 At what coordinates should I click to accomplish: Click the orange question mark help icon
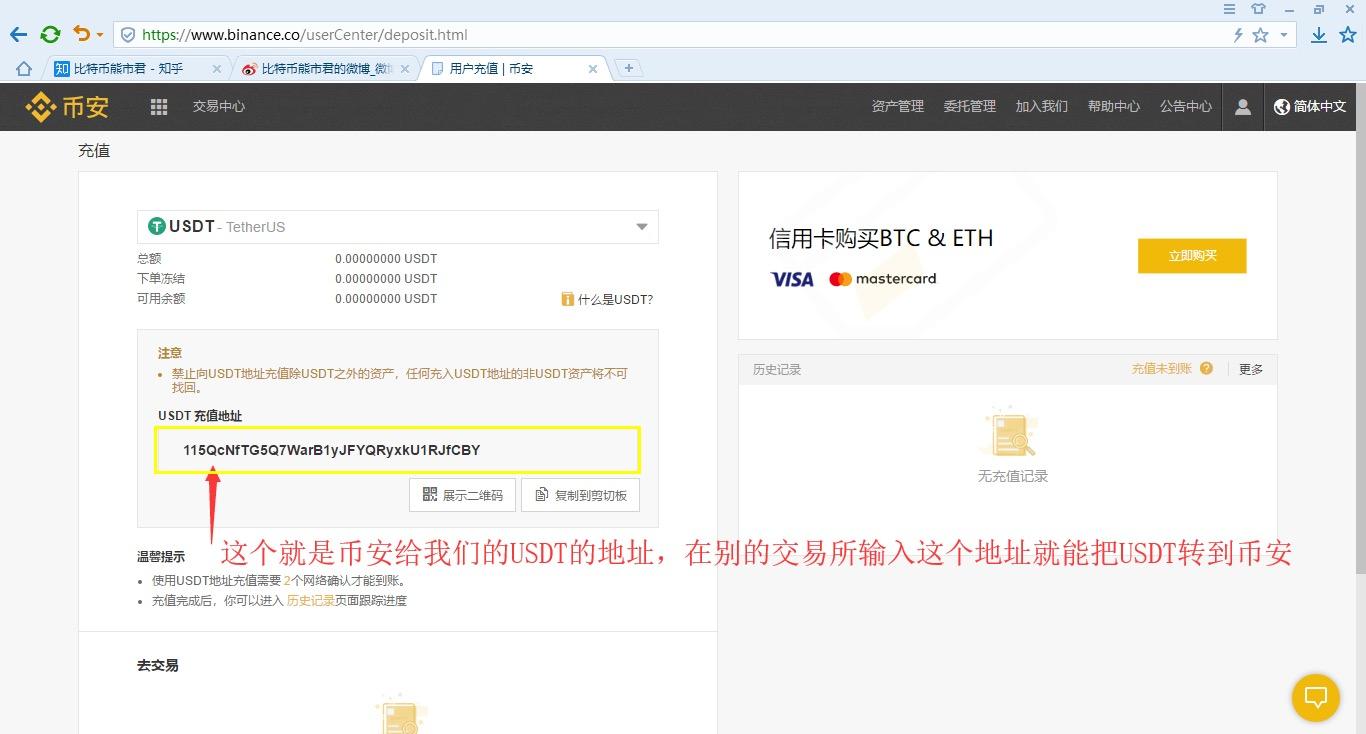[x=1206, y=369]
